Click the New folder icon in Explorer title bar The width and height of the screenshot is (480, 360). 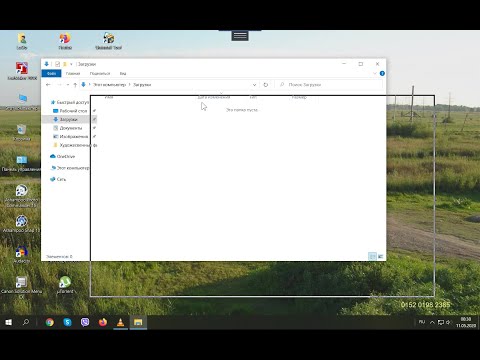pyautogui.click(x=65, y=64)
